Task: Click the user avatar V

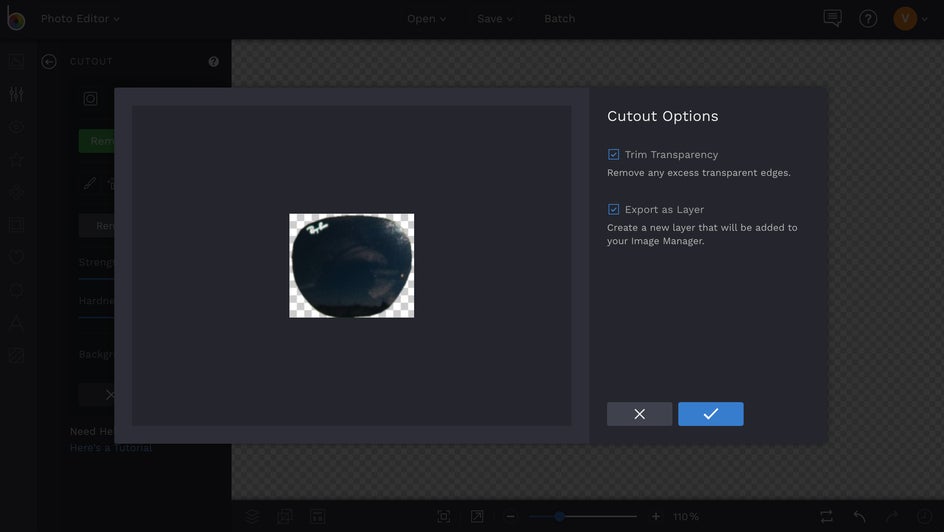Action: click(x=905, y=19)
